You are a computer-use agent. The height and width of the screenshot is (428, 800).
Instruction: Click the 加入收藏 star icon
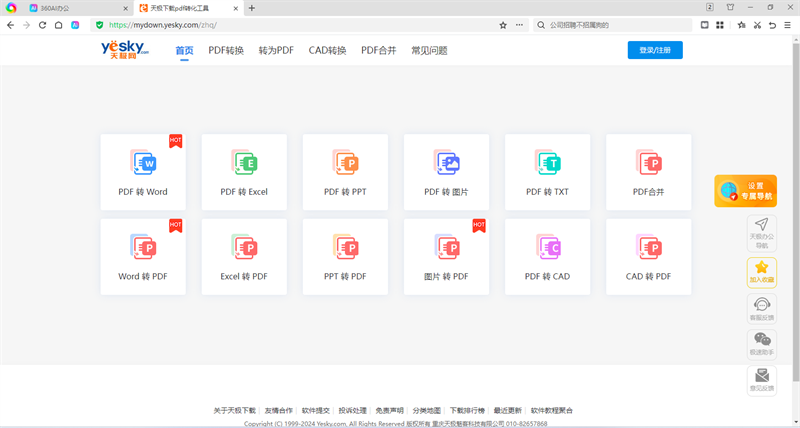coord(762,272)
